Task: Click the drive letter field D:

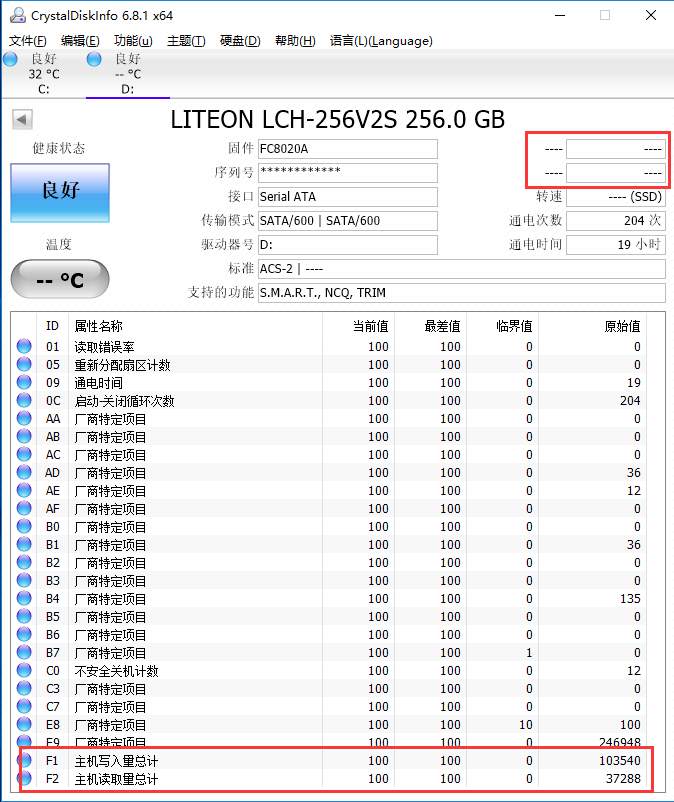Action: coord(348,245)
